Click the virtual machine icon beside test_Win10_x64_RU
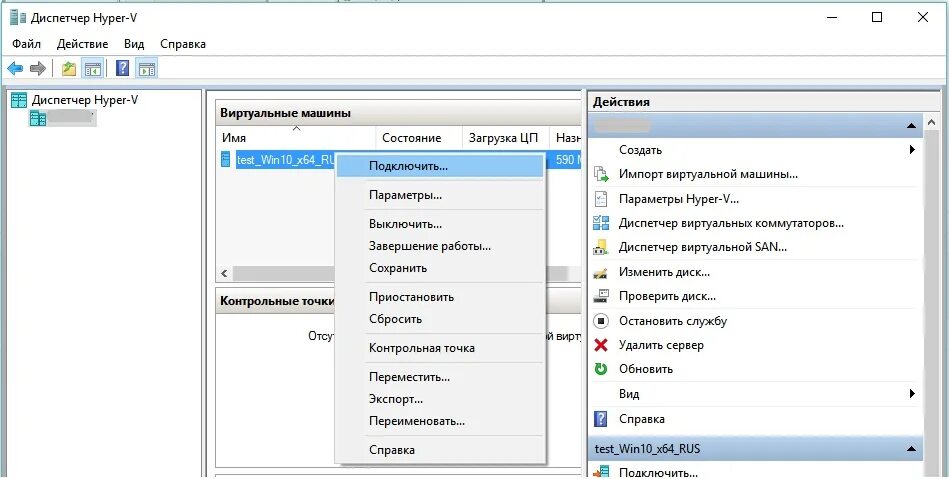The height and width of the screenshot is (479, 949). (x=226, y=160)
